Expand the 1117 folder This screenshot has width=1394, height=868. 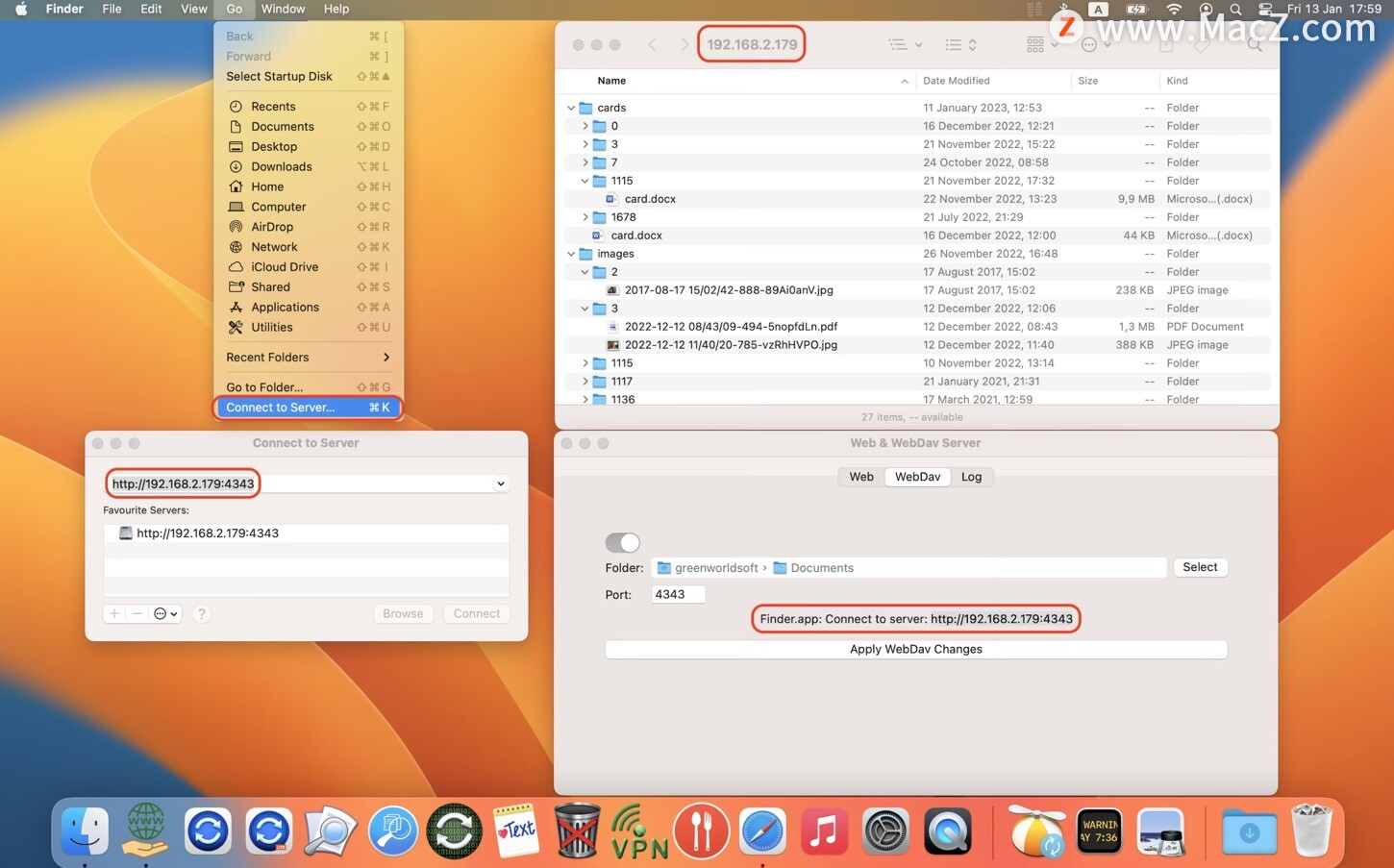click(585, 382)
